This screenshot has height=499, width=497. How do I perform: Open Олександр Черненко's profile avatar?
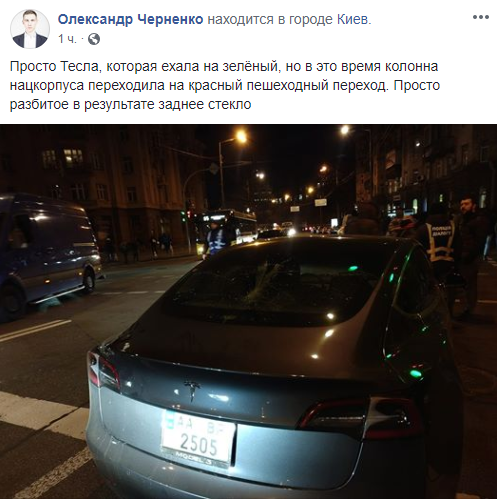[x=30, y=29]
